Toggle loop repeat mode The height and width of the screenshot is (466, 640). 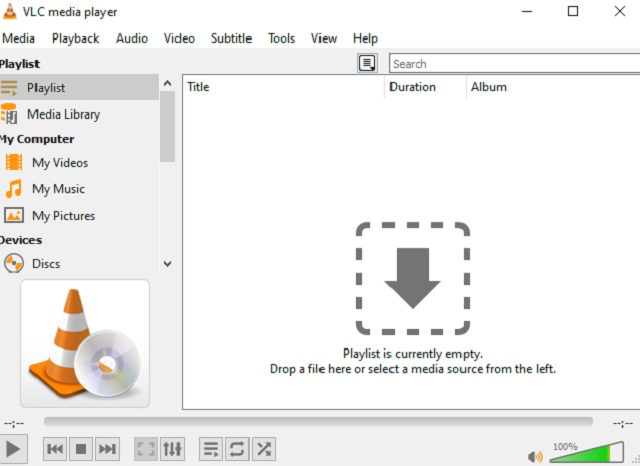click(x=237, y=449)
